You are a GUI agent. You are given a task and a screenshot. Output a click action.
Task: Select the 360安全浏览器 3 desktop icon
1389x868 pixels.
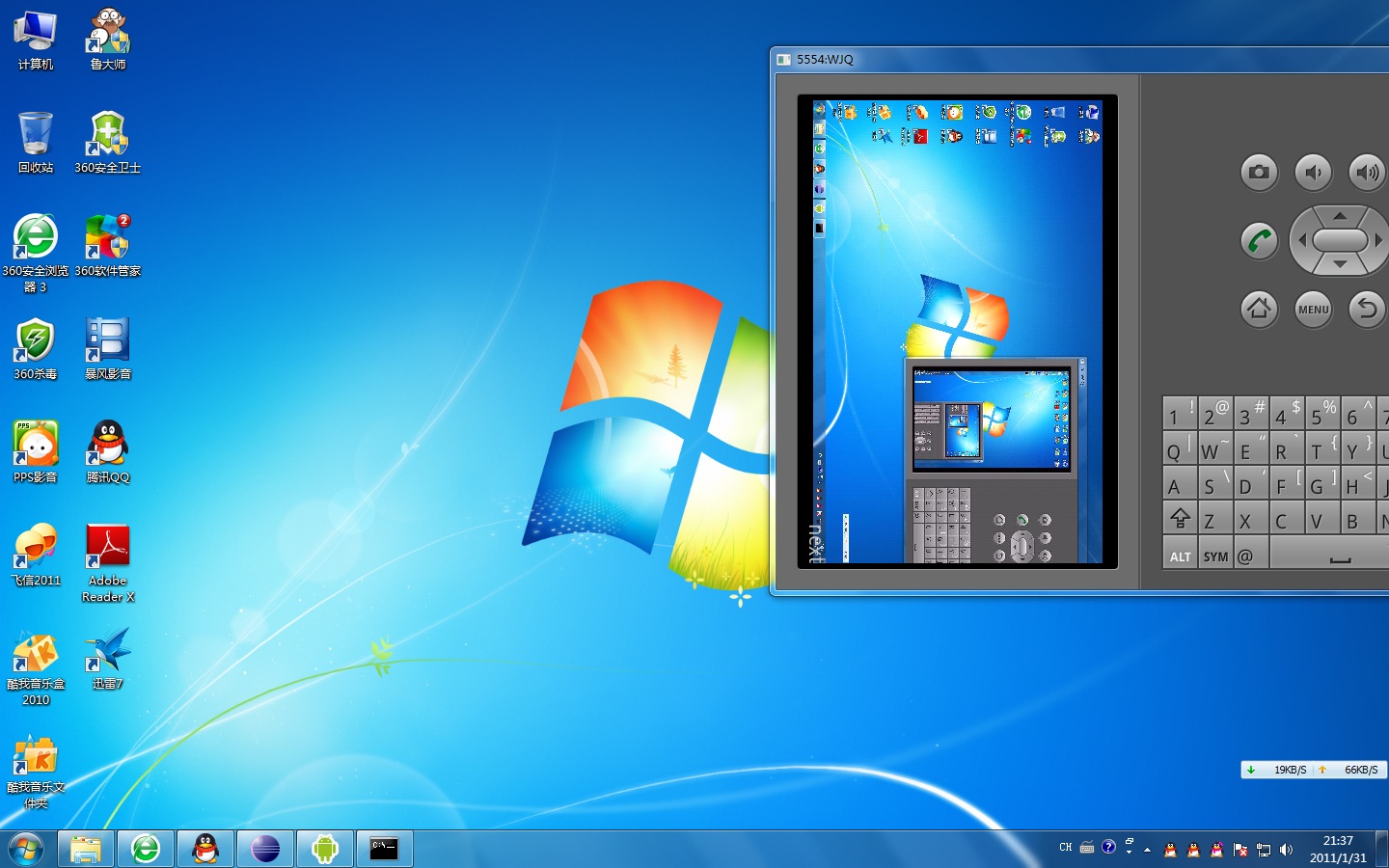(x=36, y=254)
